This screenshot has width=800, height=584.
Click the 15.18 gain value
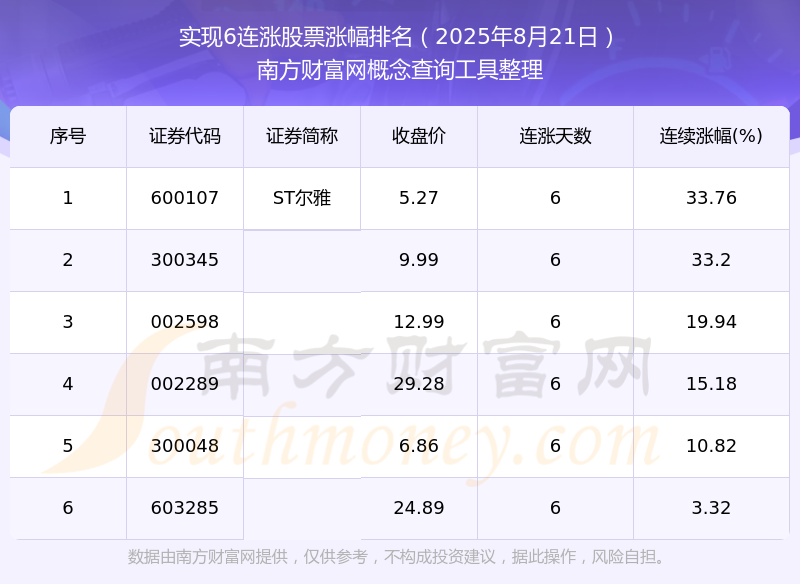click(x=711, y=384)
